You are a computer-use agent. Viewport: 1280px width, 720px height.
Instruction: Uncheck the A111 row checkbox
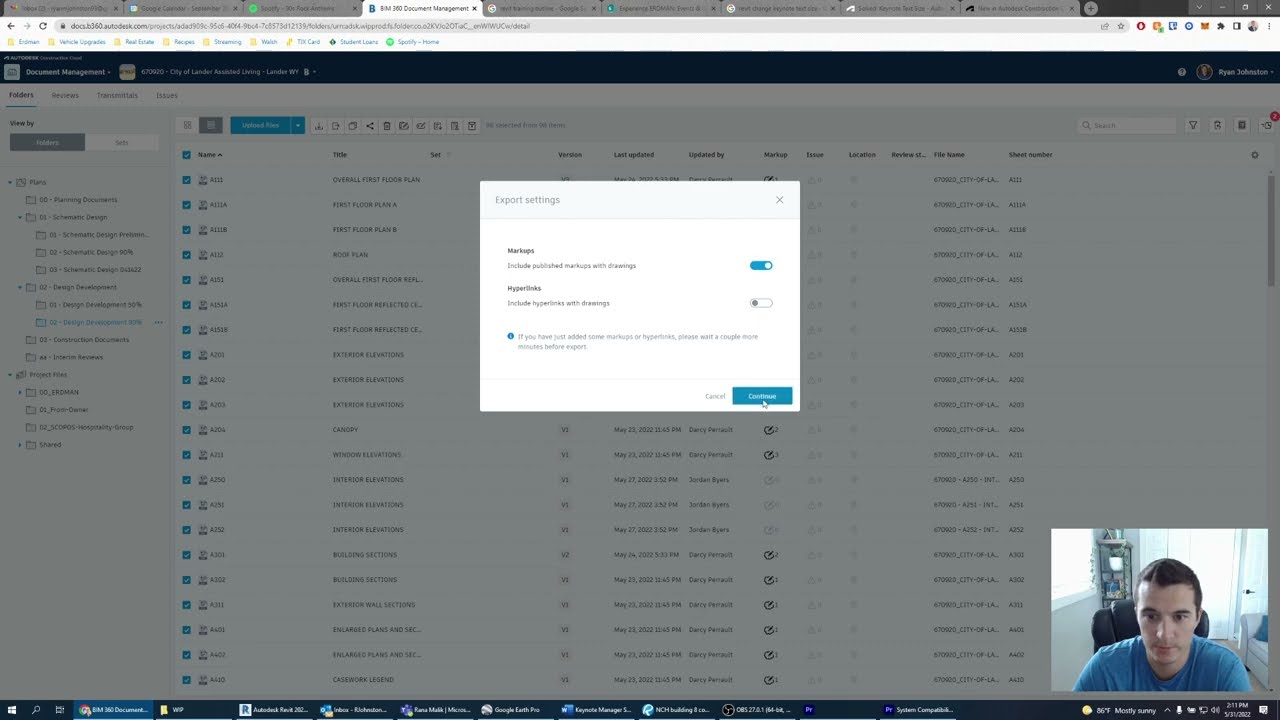point(186,180)
